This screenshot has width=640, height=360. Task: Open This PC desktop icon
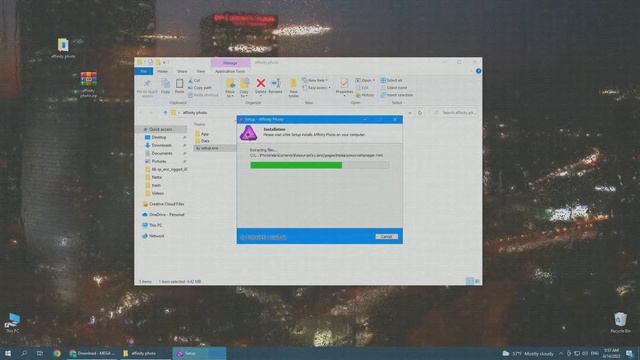pos(12,323)
